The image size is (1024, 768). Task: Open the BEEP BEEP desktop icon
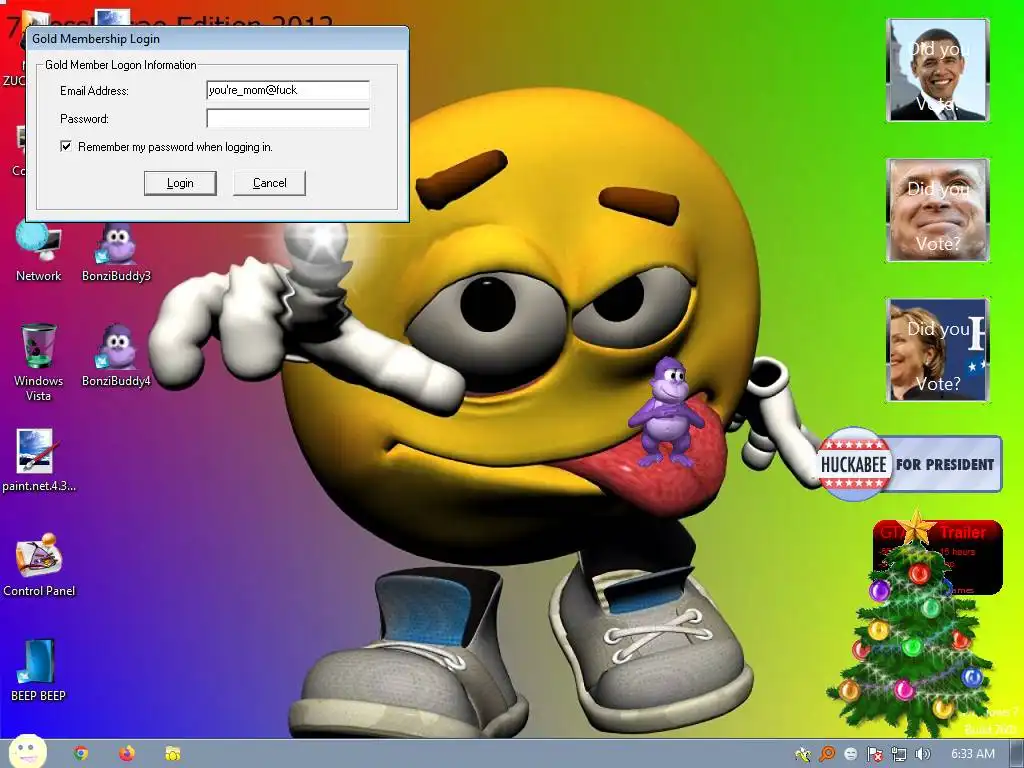(38, 670)
